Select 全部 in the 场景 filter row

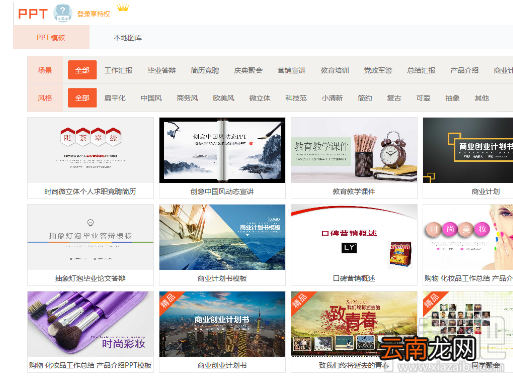click(82, 70)
